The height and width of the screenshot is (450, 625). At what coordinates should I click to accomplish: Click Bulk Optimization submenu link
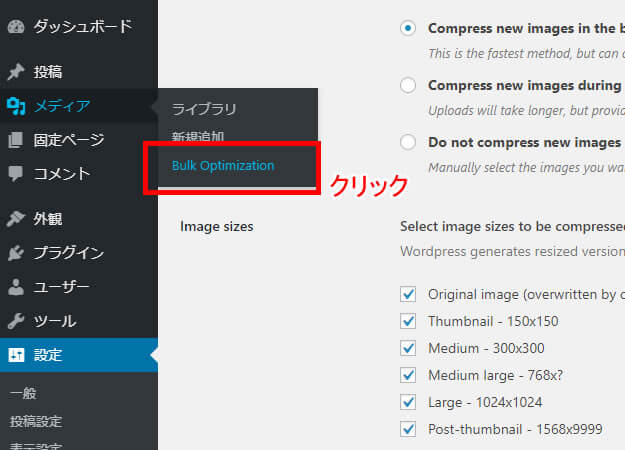point(223,165)
